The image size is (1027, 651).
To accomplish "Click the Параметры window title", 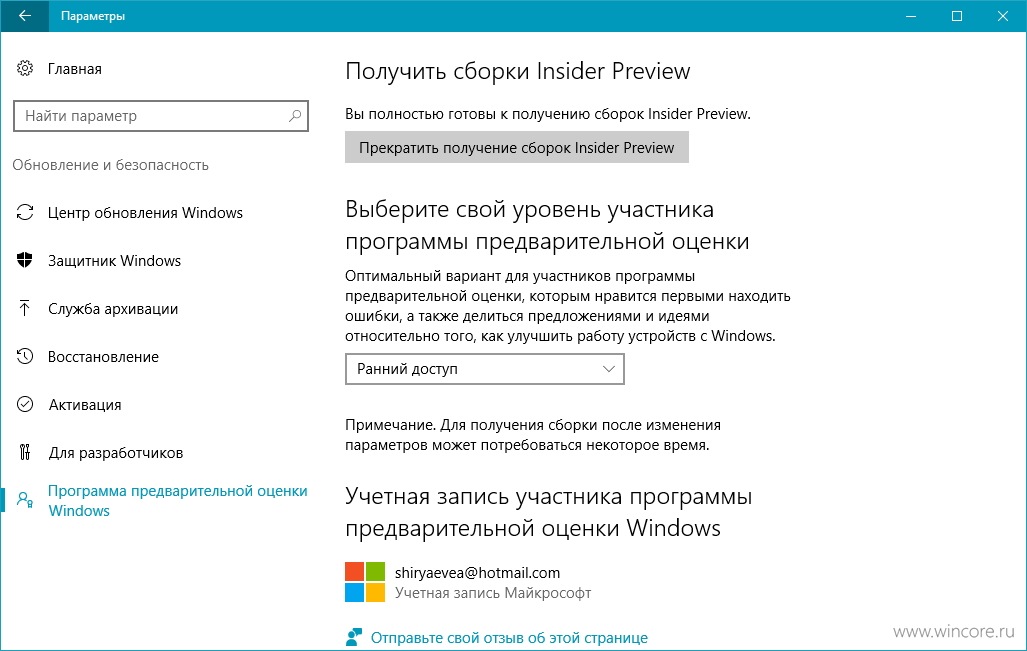I will (x=93, y=16).
